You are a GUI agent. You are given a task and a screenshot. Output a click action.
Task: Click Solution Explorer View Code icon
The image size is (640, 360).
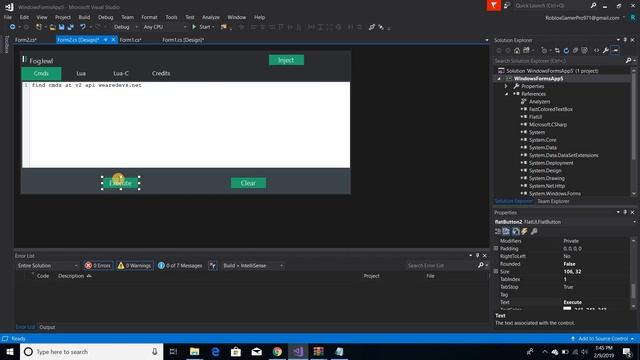tap(596, 51)
